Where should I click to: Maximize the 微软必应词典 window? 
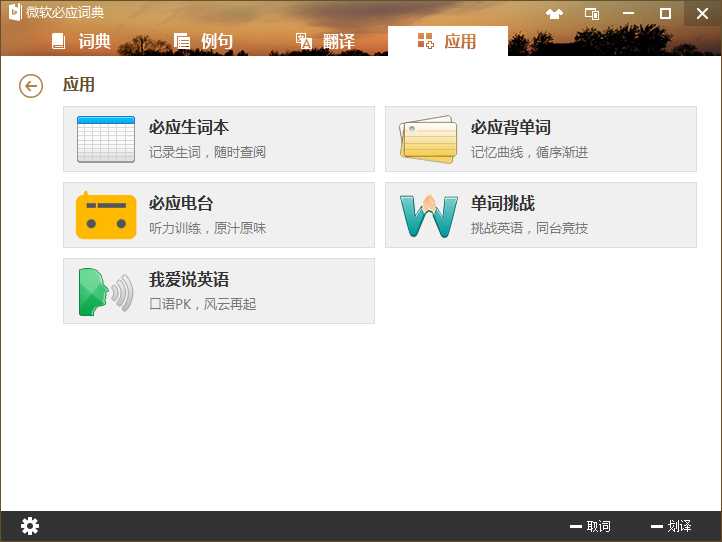click(x=665, y=13)
